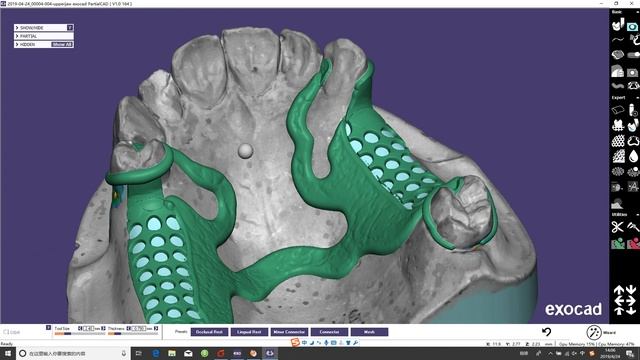This screenshot has height=360, width=640.
Task: Apply the Minor Connector preset
Action: (289, 332)
